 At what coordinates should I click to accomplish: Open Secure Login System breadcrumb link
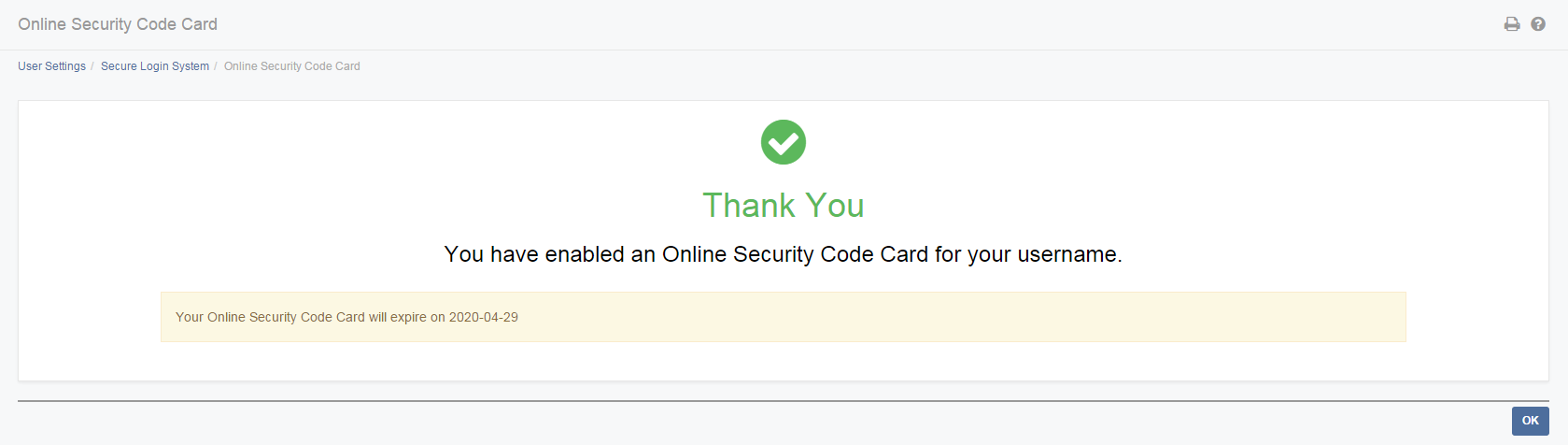155,66
